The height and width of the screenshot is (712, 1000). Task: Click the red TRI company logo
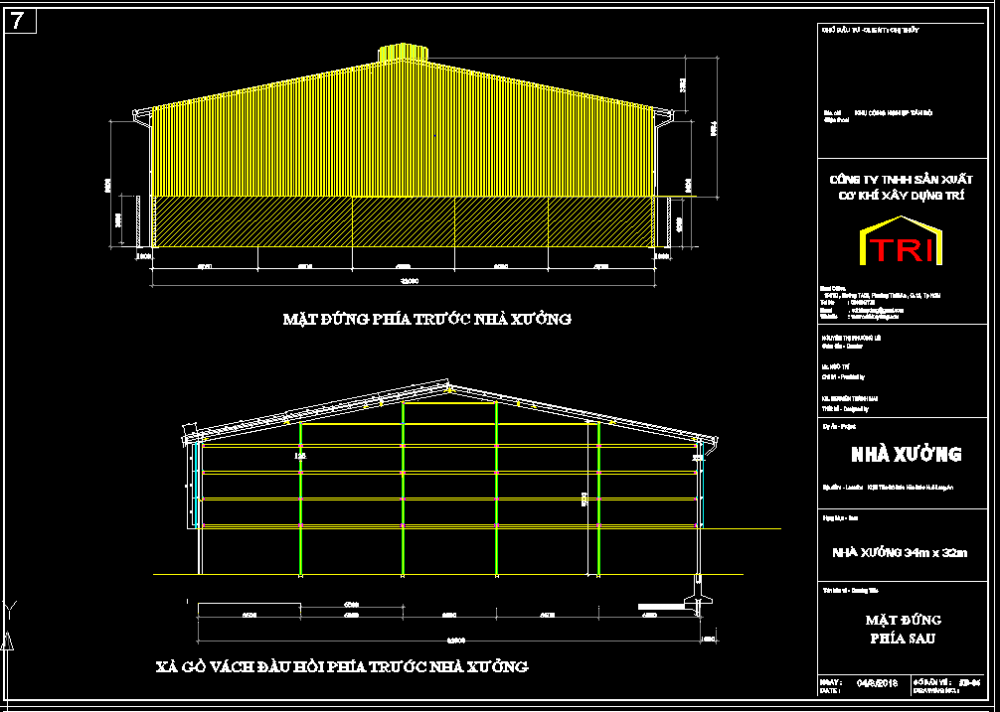point(901,241)
